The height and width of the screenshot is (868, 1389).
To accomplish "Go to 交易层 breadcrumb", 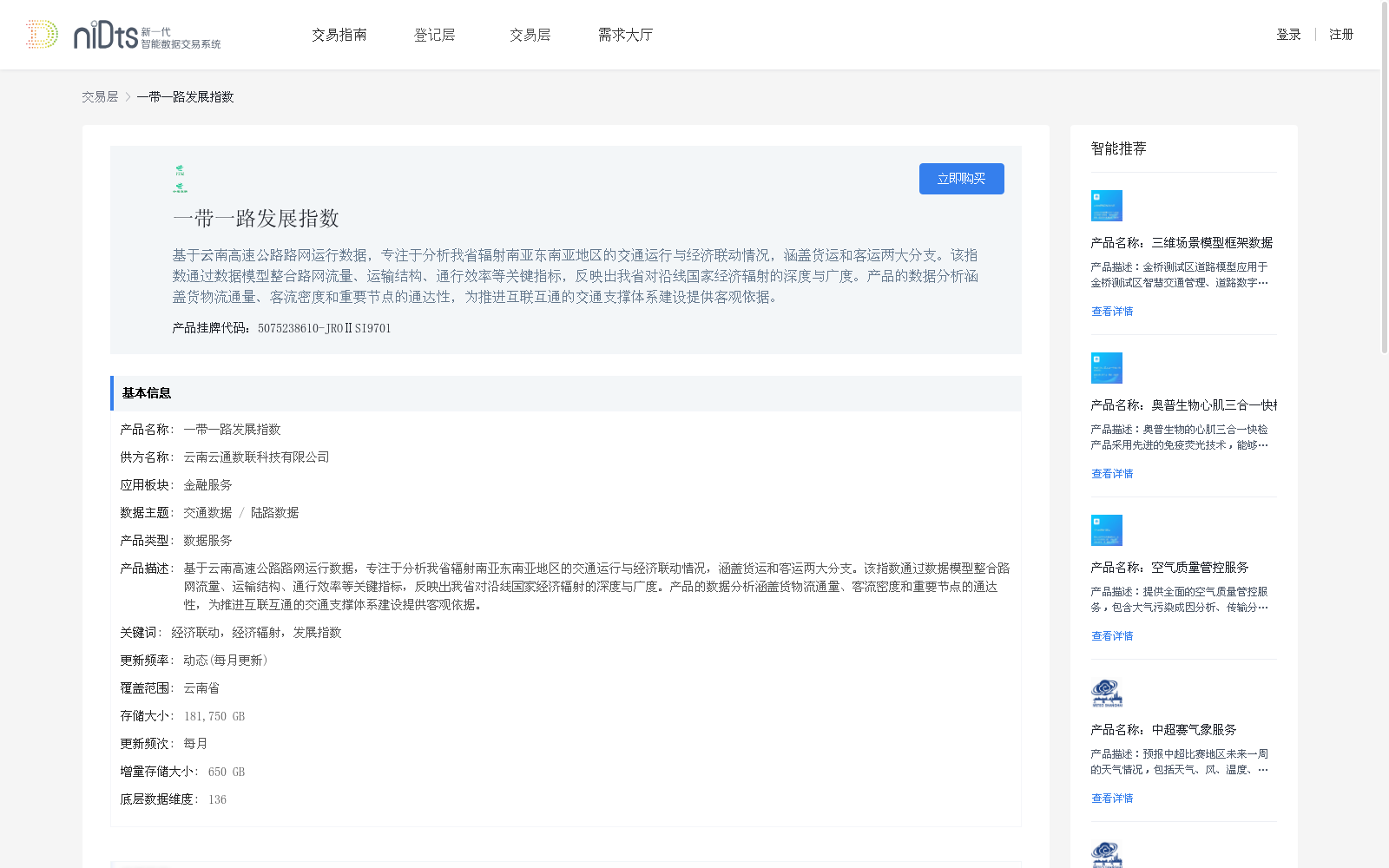I will 100,97.
